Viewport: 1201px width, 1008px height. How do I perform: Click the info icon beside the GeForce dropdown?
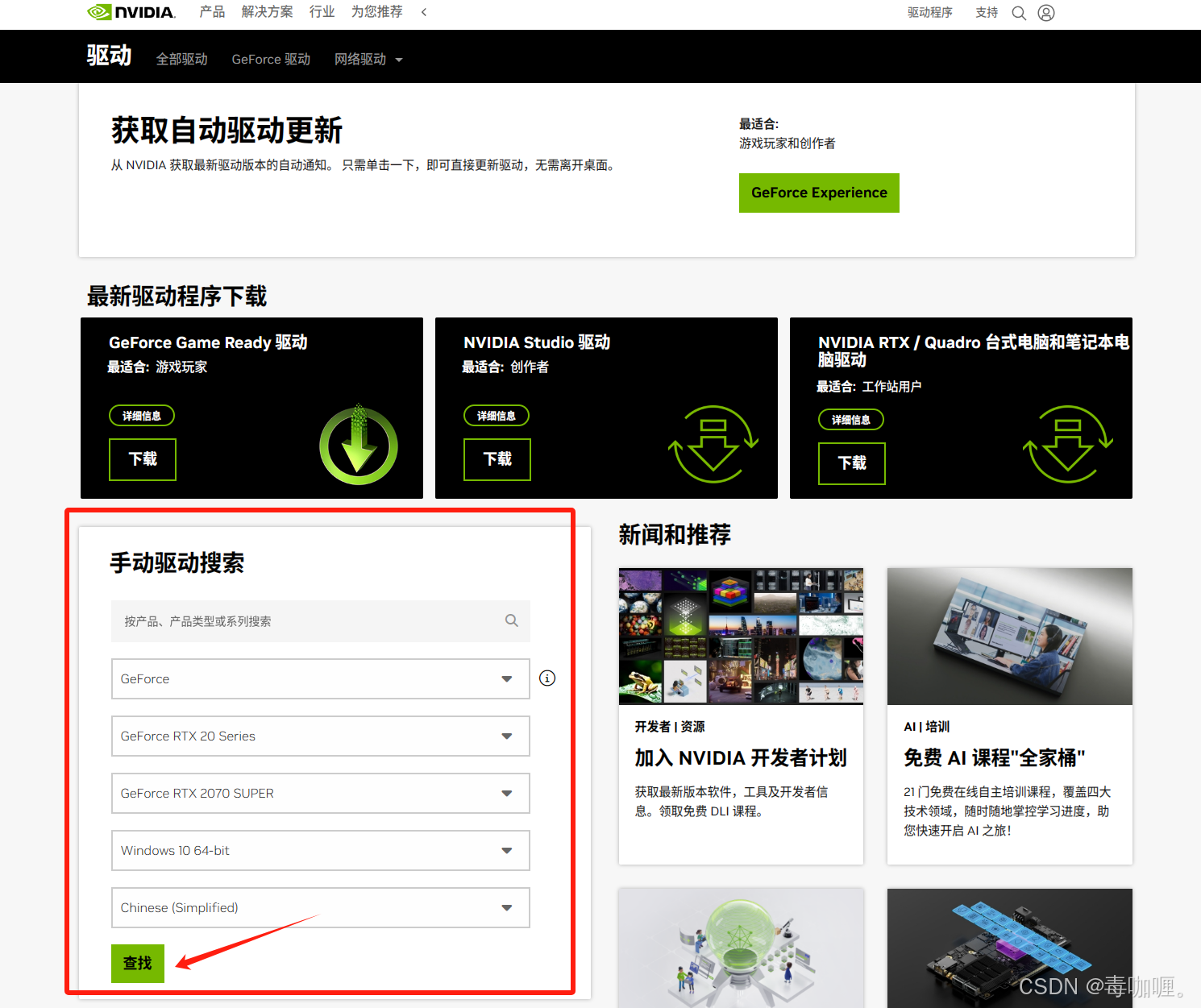pyautogui.click(x=547, y=678)
